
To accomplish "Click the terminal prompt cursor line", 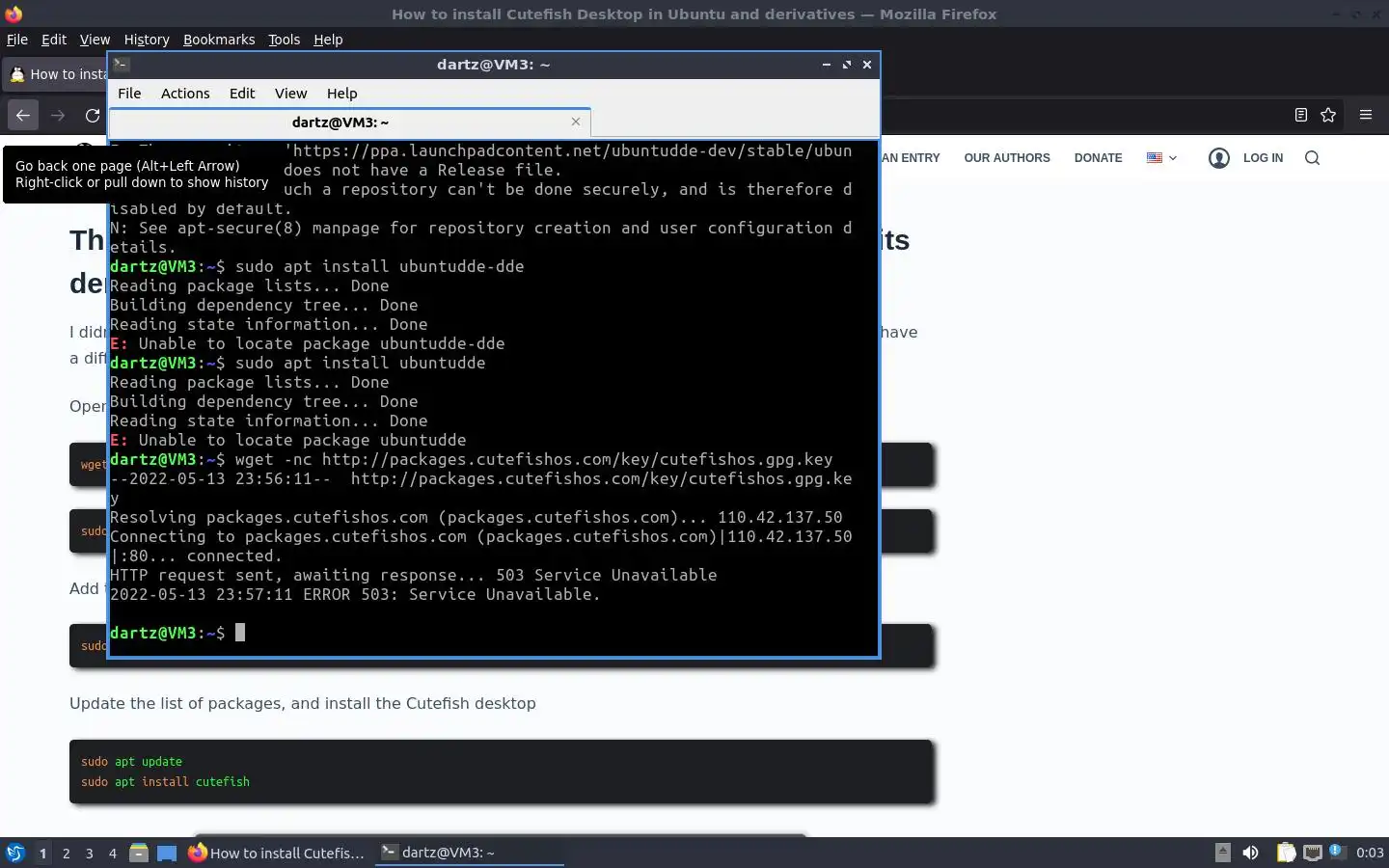I will click(x=177, y=633).
